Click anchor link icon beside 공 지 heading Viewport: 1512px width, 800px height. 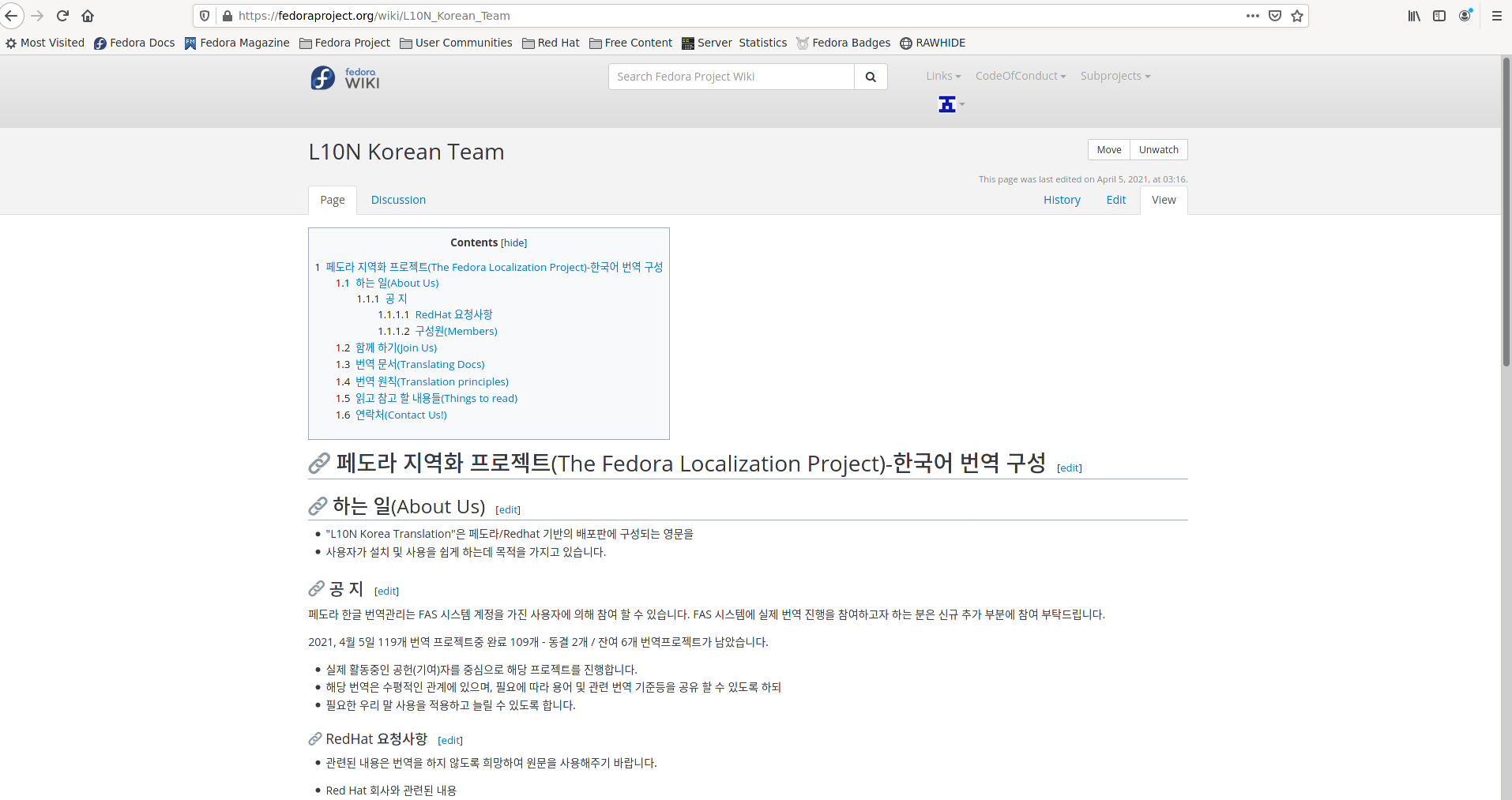tap(316, 589)
